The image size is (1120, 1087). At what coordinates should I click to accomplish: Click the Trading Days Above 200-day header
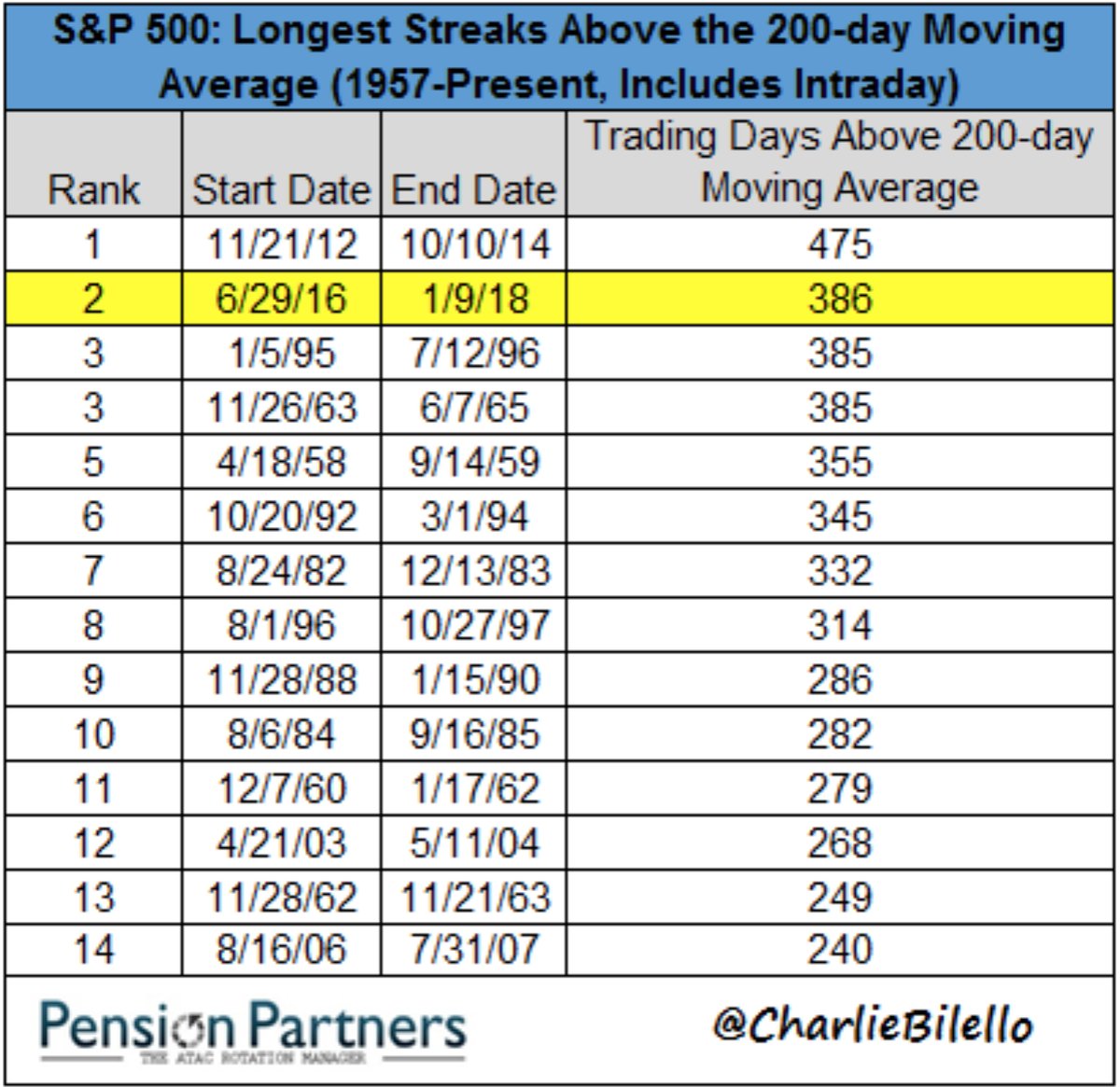click(839, 162)
